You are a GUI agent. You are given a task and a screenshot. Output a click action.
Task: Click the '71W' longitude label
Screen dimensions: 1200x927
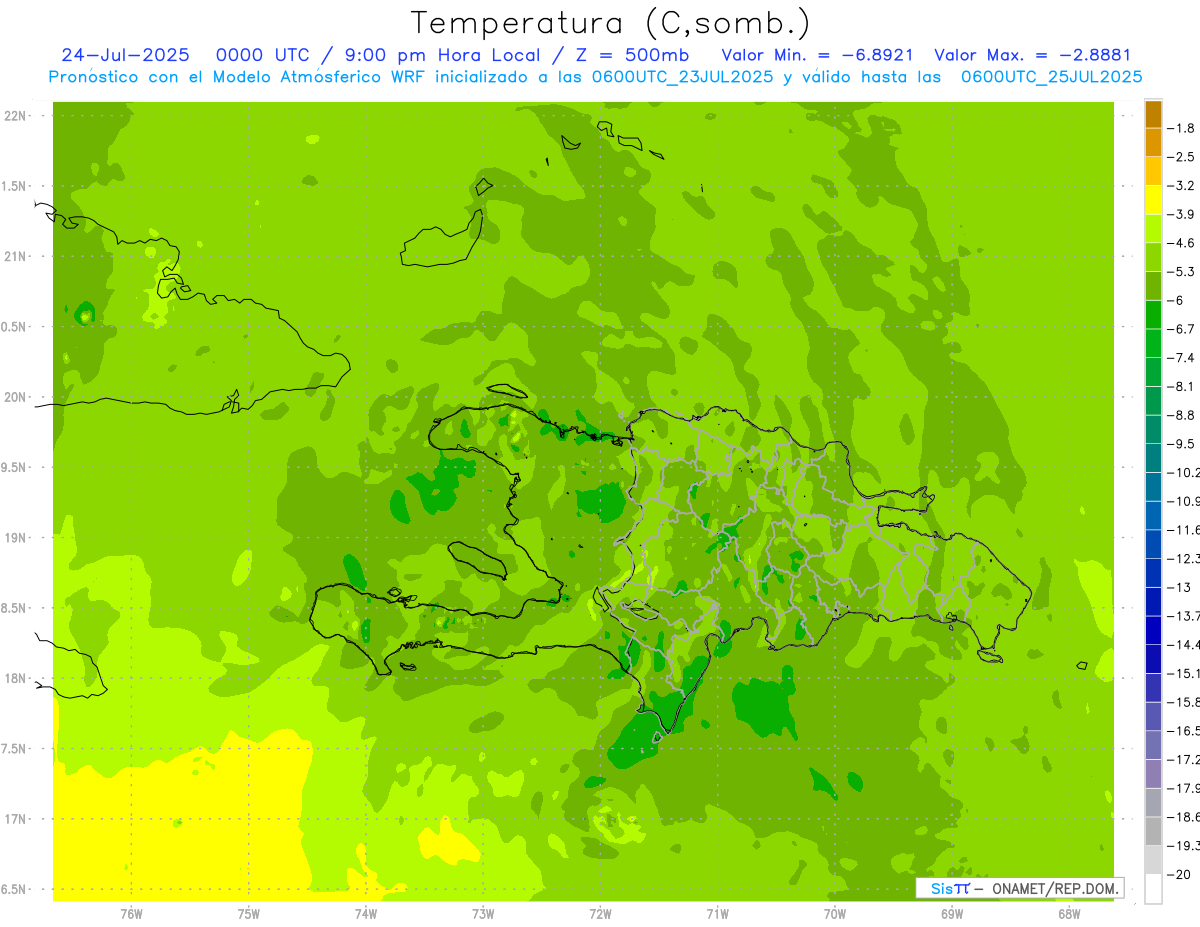(x=717, y=913)
